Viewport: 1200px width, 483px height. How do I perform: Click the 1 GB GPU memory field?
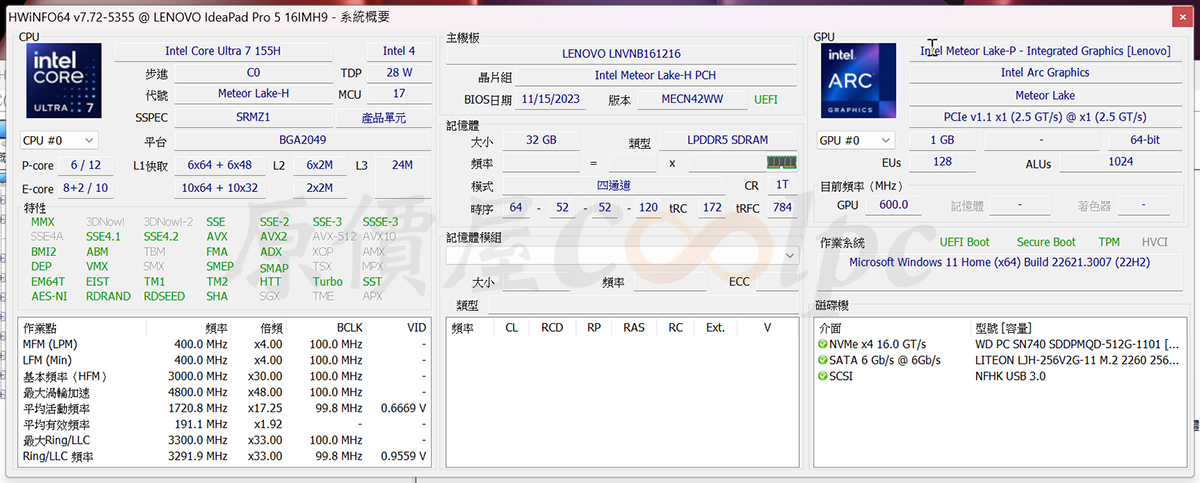942,141
